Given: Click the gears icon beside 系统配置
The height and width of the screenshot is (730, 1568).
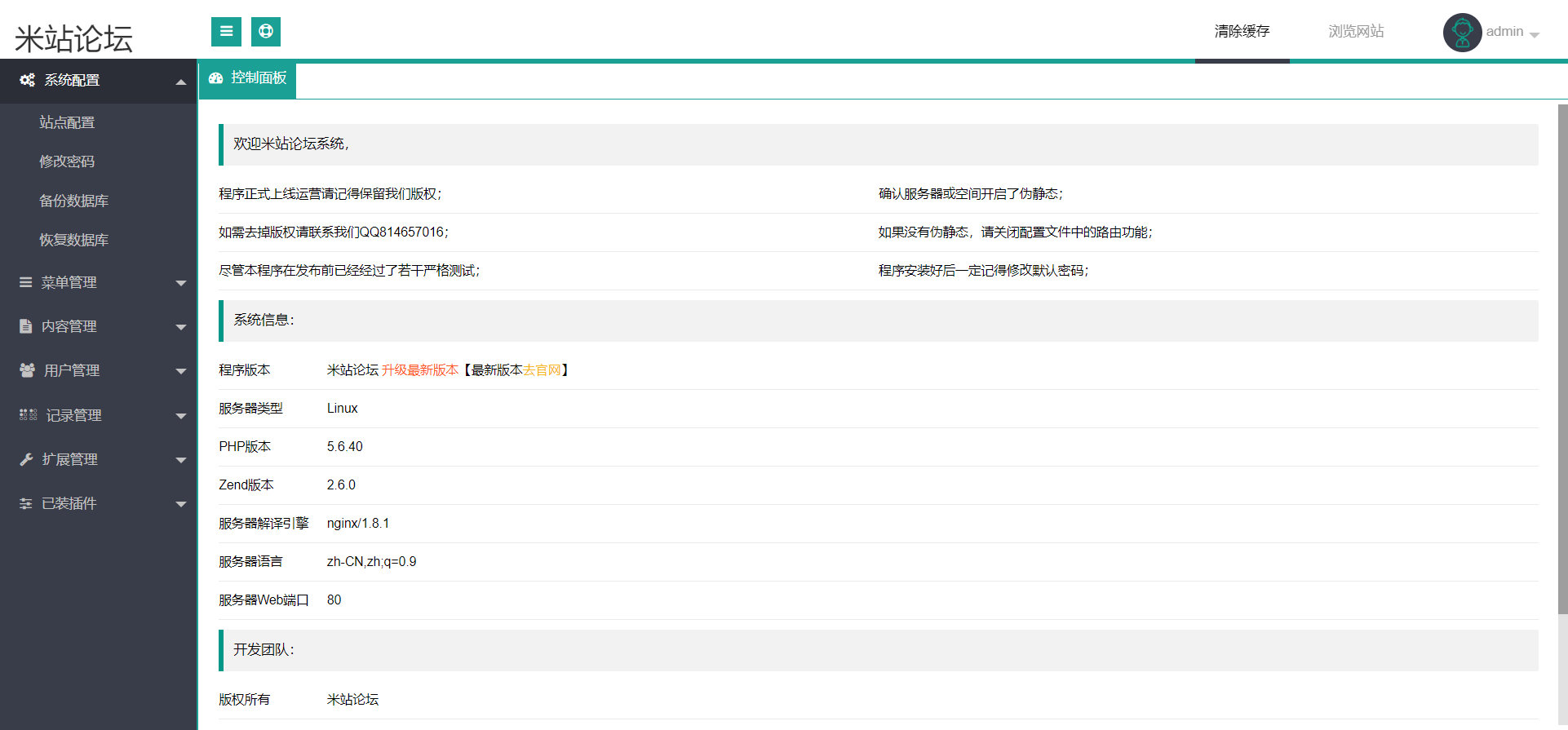Looking at the screenshot, I should click(27, 80).
